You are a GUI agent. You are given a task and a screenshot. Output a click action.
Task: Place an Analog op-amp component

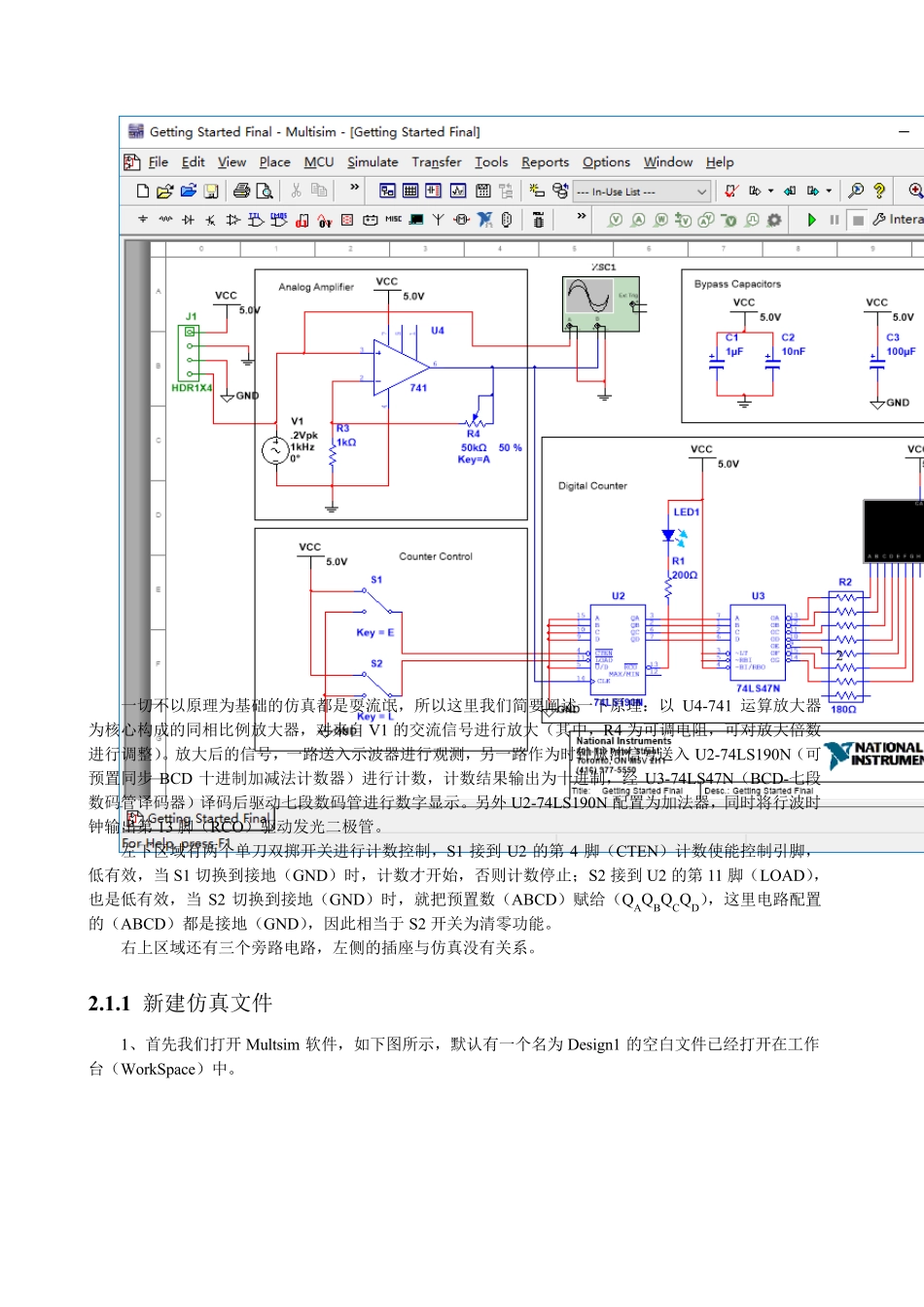[232, 220]
